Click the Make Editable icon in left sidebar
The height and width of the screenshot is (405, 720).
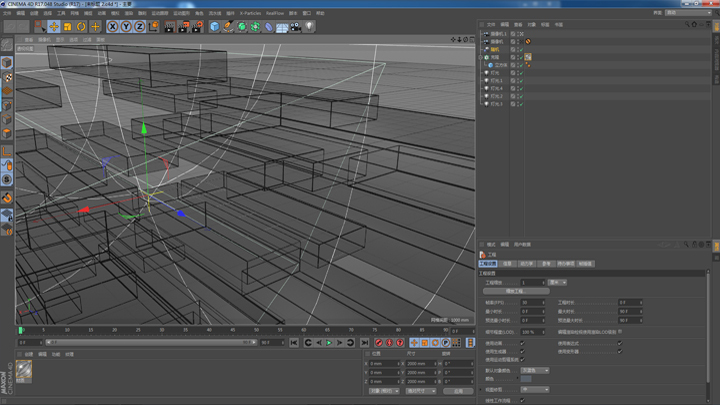(7, 45)
